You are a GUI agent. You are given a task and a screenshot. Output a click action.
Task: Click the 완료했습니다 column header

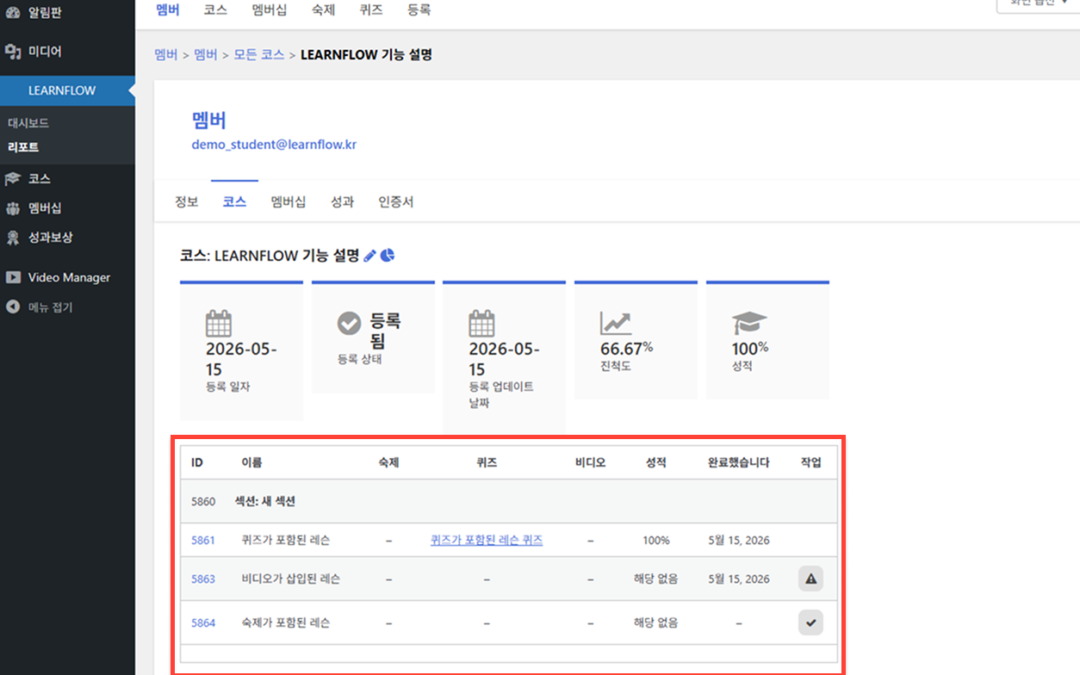tap(738, 462)
